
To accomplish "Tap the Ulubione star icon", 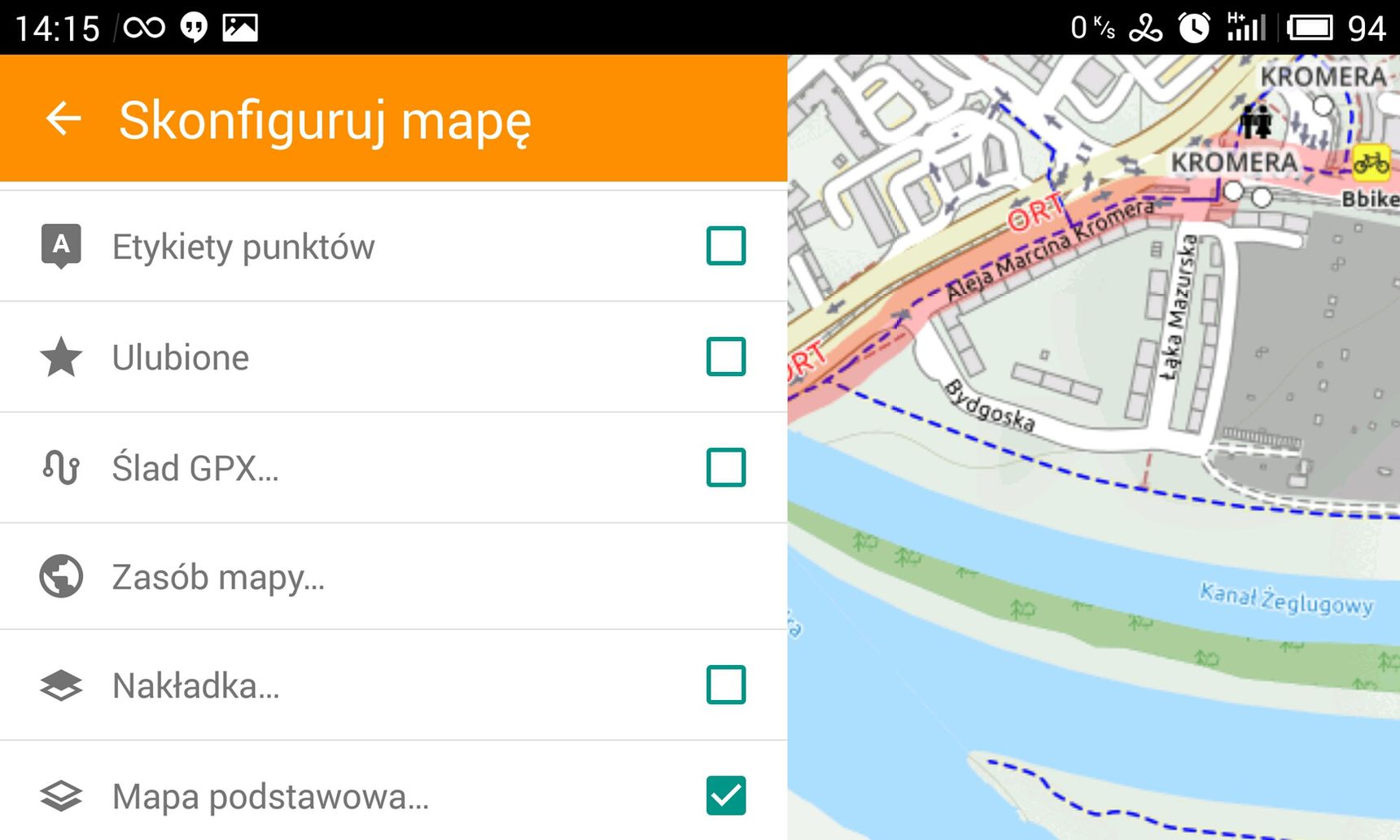I will pos(61,357).
